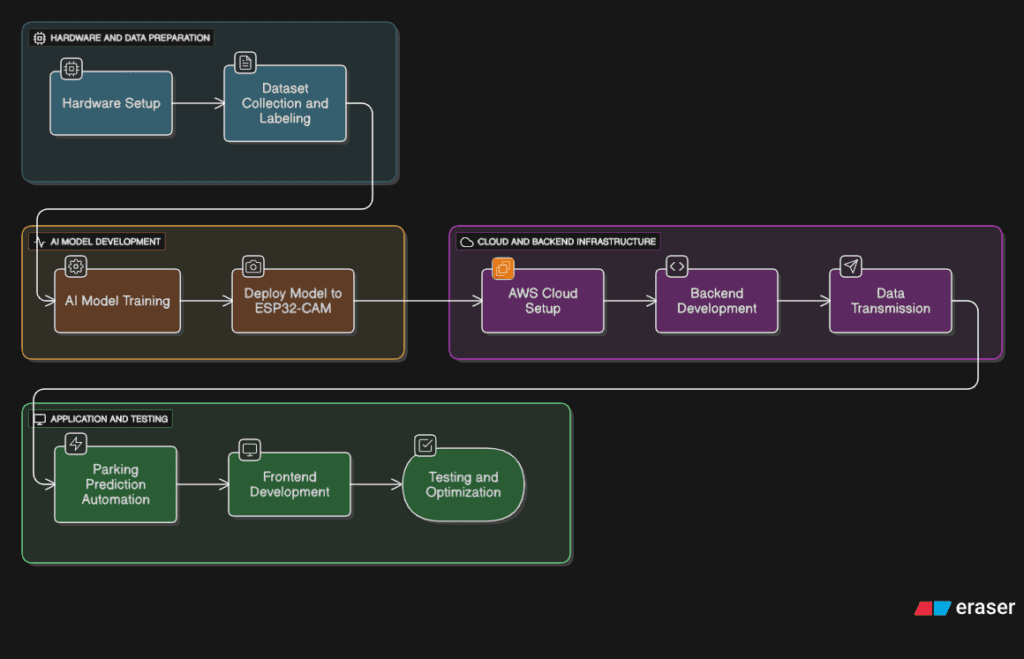Click the checkmark icon on Testing and Optimization

425,445
